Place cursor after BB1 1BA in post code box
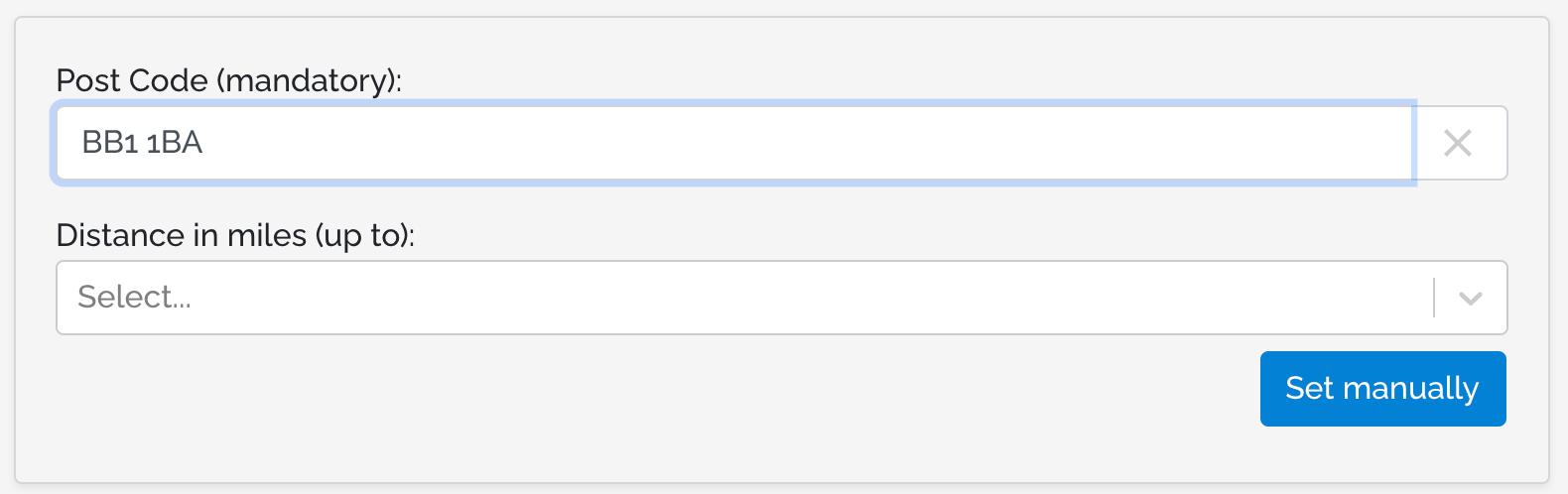The width and height of the screenshot is (1568, 494). click(x=206, y=143)
